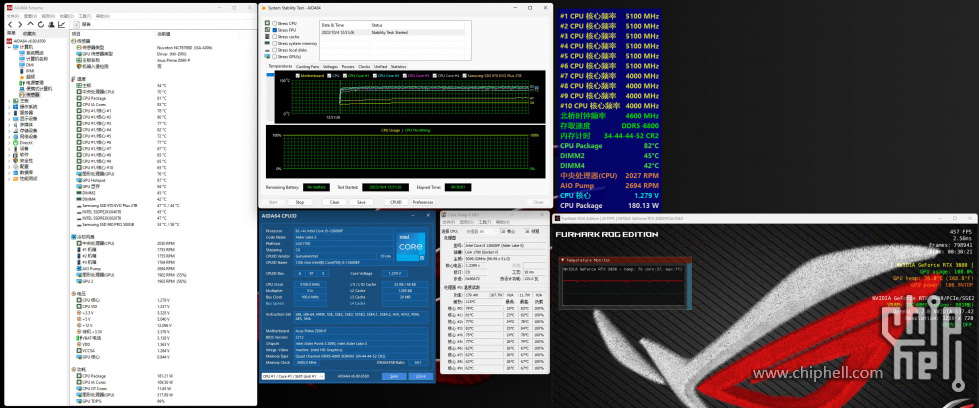Enable Stress local disks checkbox
This screenshot has width=979, height=408.
pyautogui.click(x=274, y=50)
